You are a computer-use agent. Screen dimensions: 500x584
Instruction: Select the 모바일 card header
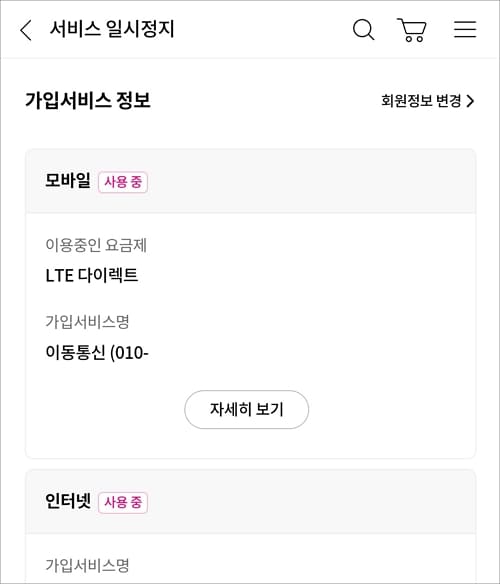[250, 181]
